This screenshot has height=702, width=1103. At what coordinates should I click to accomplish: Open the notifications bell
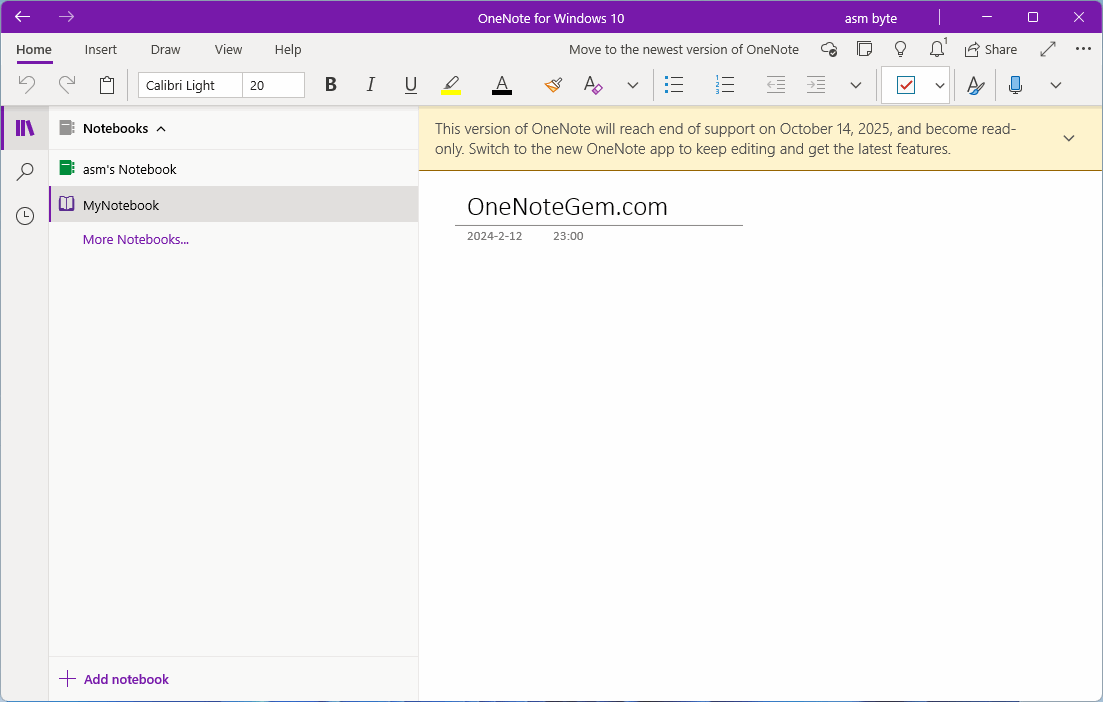[937, 49]
